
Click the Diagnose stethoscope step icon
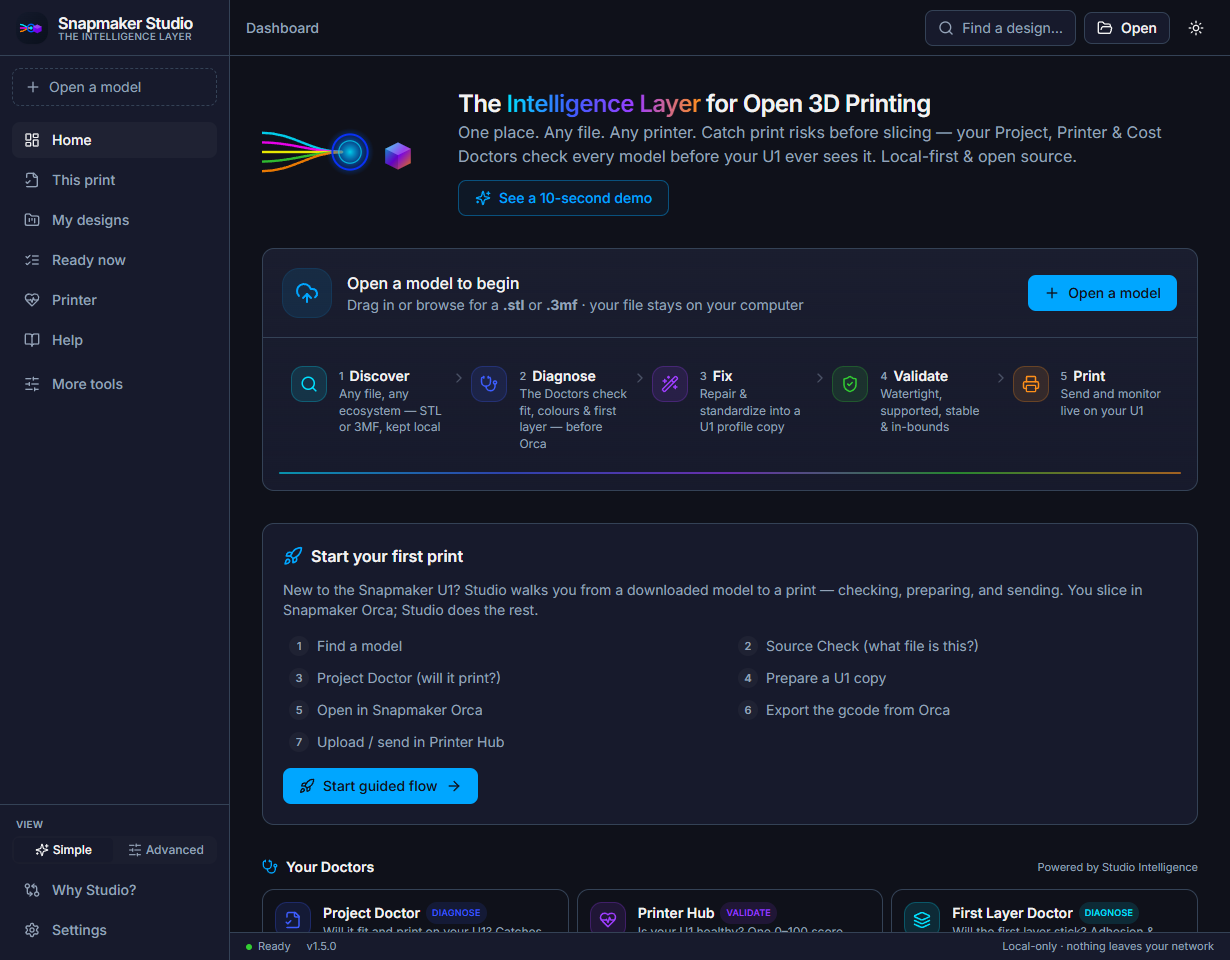click(x=489, y=384)
